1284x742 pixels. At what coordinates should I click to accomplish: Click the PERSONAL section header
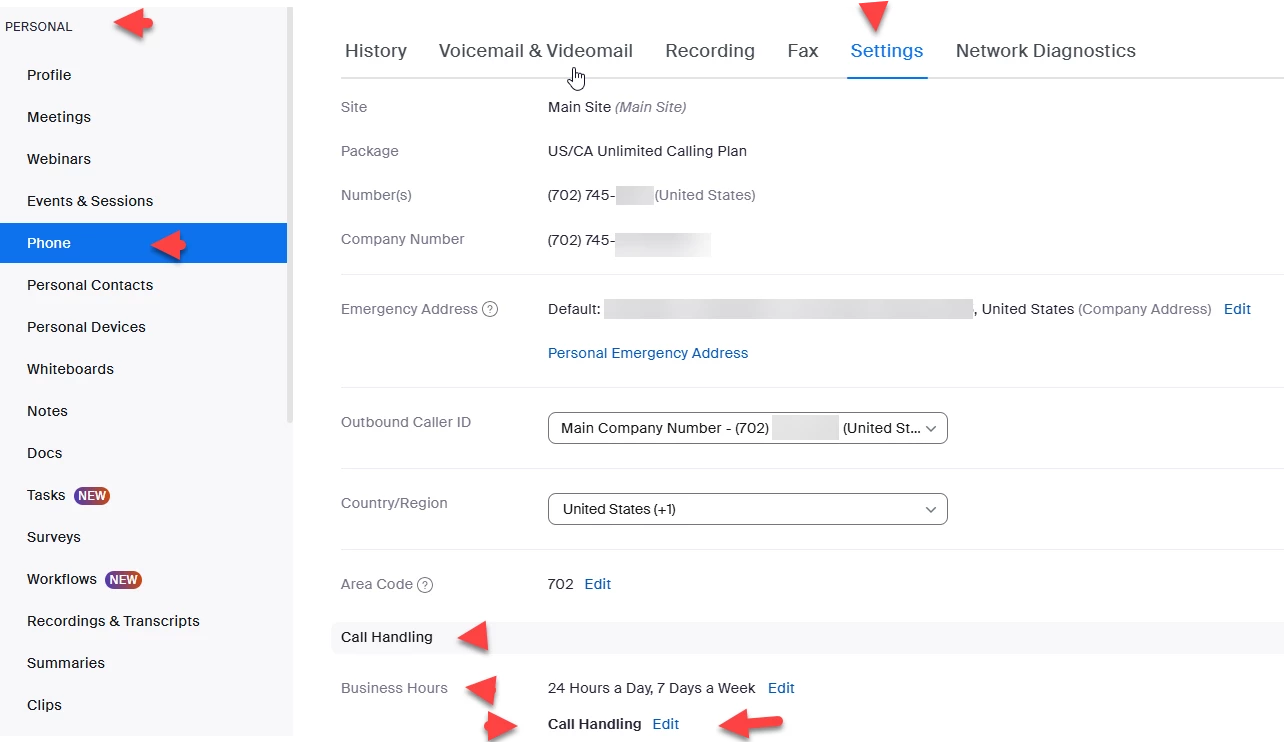tap(39, 27)
